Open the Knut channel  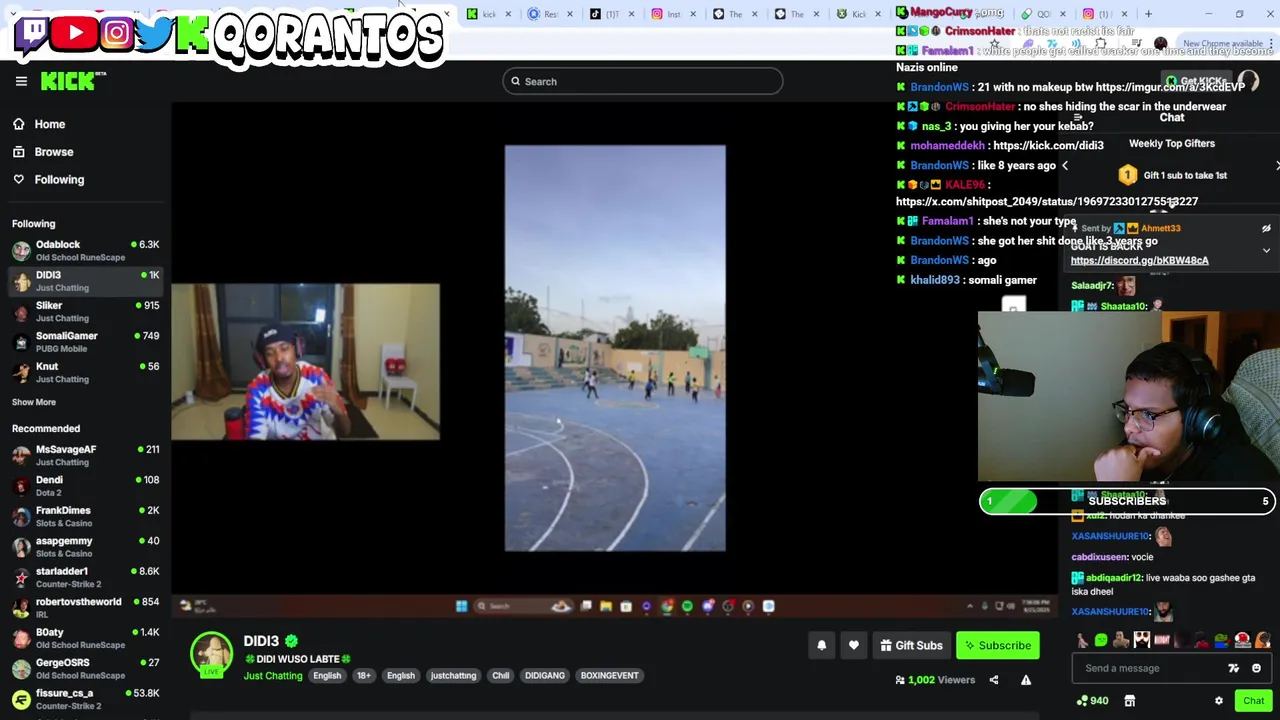pyautogui.click(x=85, y=373)
